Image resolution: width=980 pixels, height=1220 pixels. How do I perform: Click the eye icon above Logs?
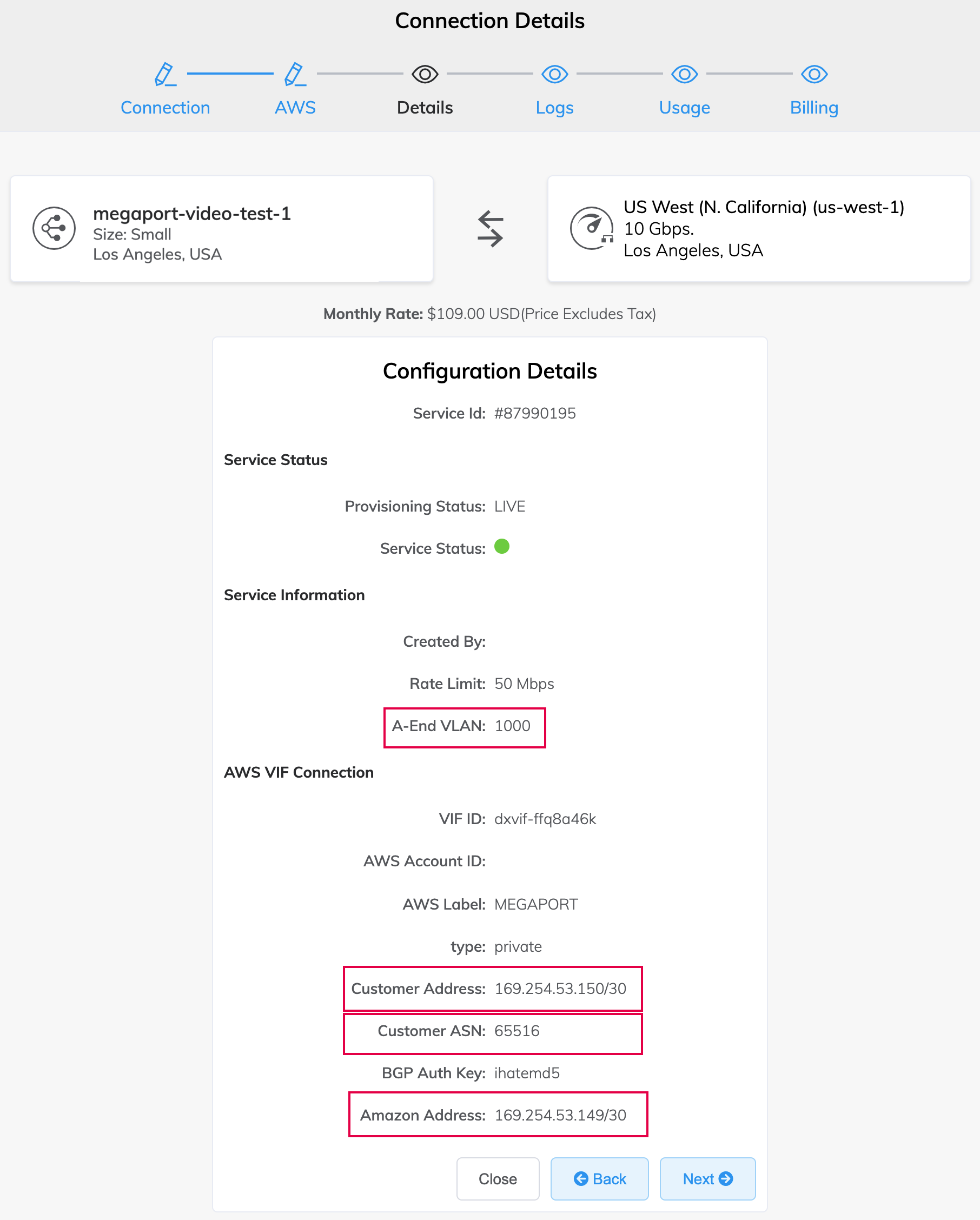tap(554, 74)
